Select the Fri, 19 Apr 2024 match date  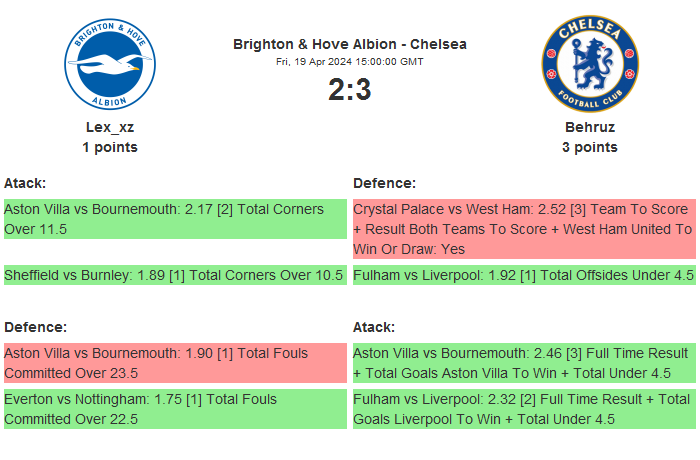pyautogui.click(x=350, y=62)
